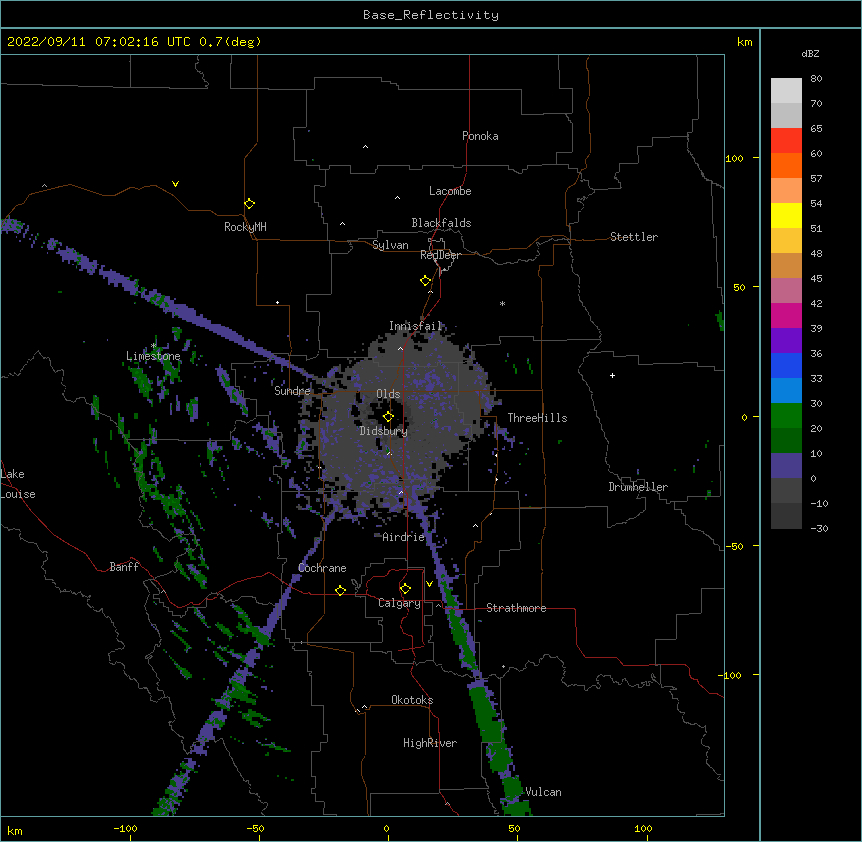Click the Innisfail city label
The image size is (862, 842).
pos(416,326)
